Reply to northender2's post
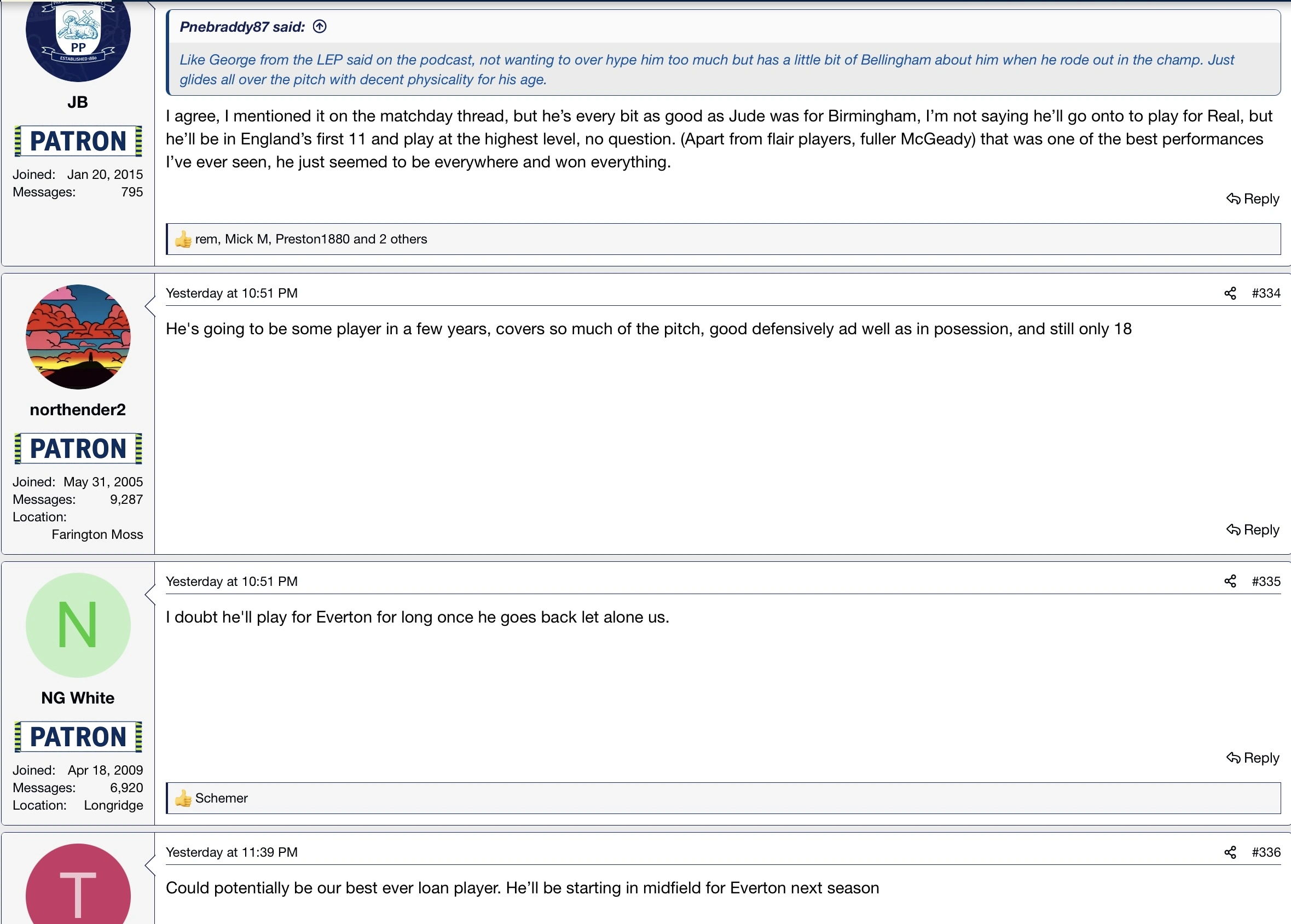This screenshot has width=1291, height=924. (x=1252, y=530)
